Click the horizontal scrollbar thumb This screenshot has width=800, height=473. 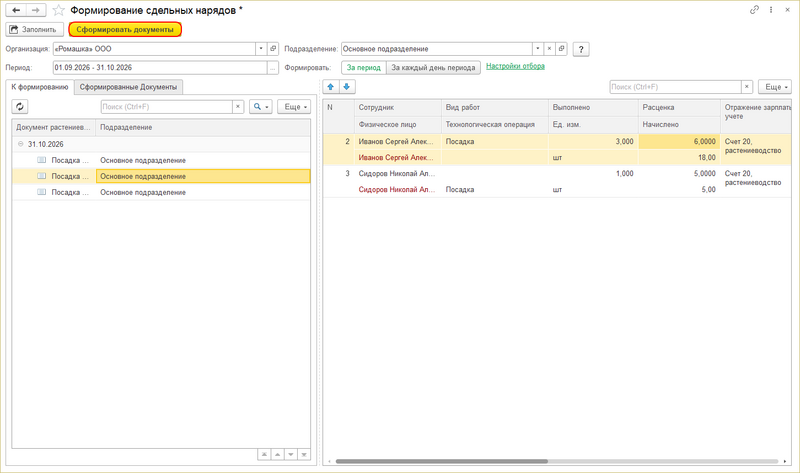(441, 461)
